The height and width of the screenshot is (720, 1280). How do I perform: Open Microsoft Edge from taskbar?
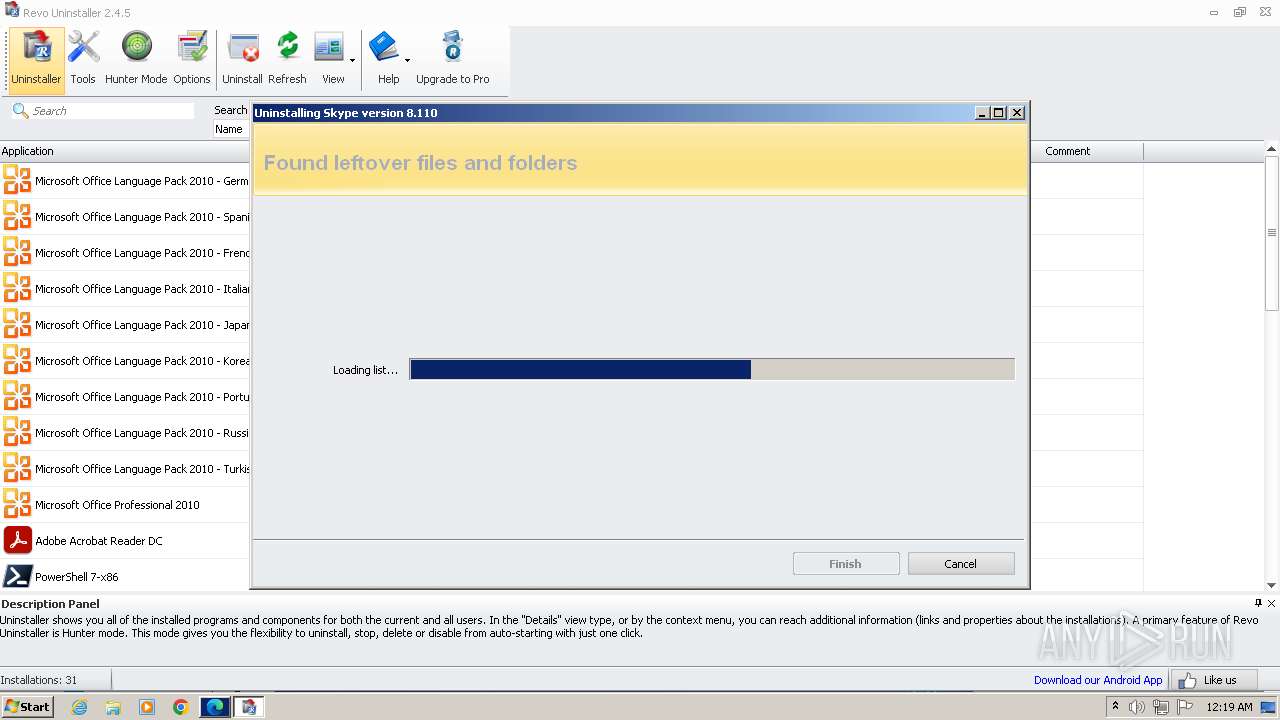[x=215, y=707]
